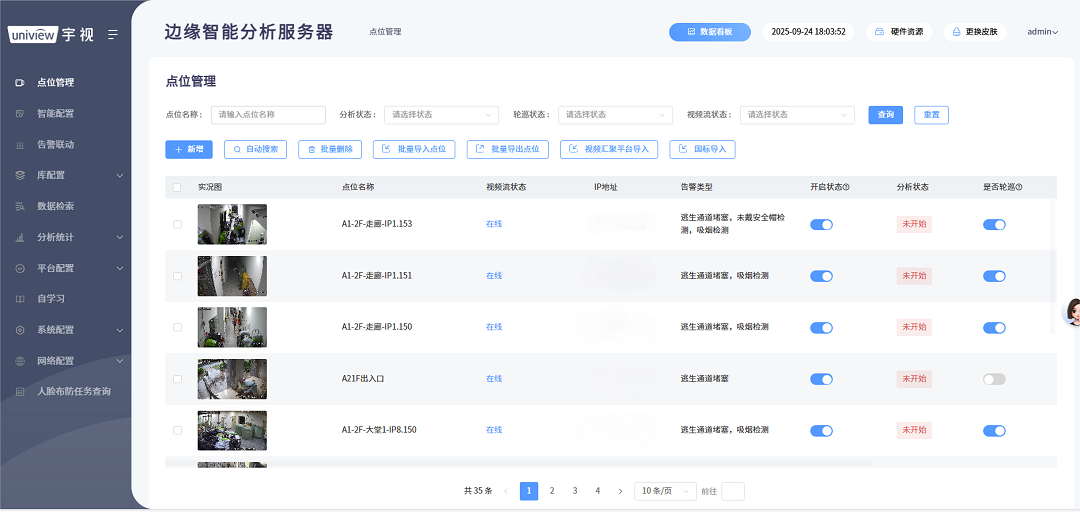Check the select-all checkbox in table header
The height and width of the screenshot is (512, 1080).
(178, 188)
